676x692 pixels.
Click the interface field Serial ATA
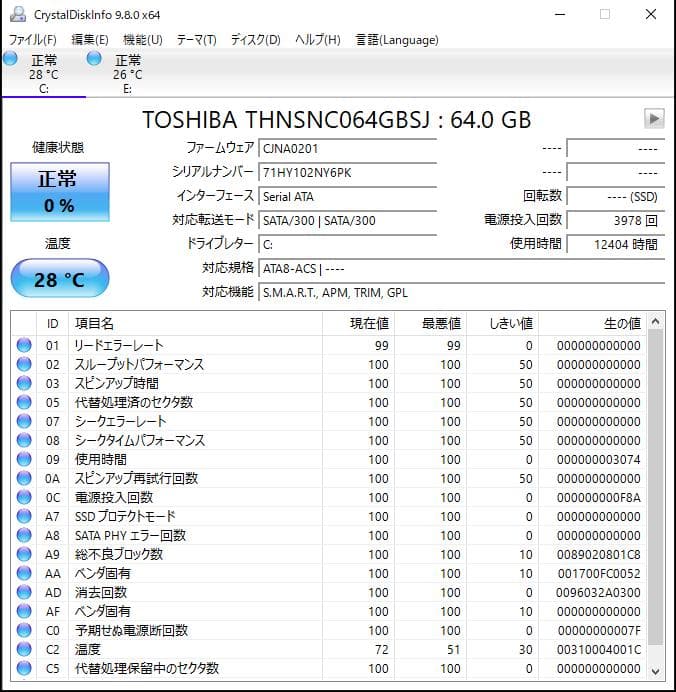pos(347,196)
